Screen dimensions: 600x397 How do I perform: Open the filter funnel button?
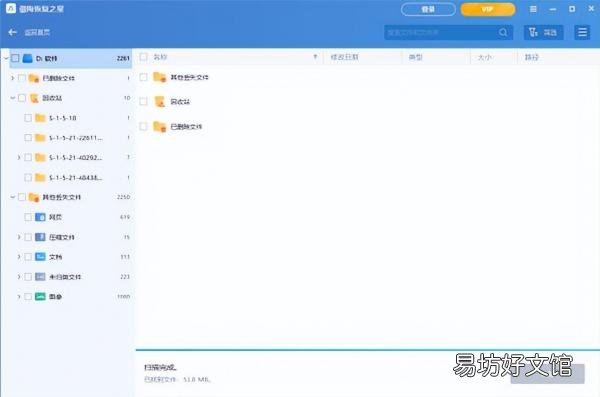click(543, 33)
